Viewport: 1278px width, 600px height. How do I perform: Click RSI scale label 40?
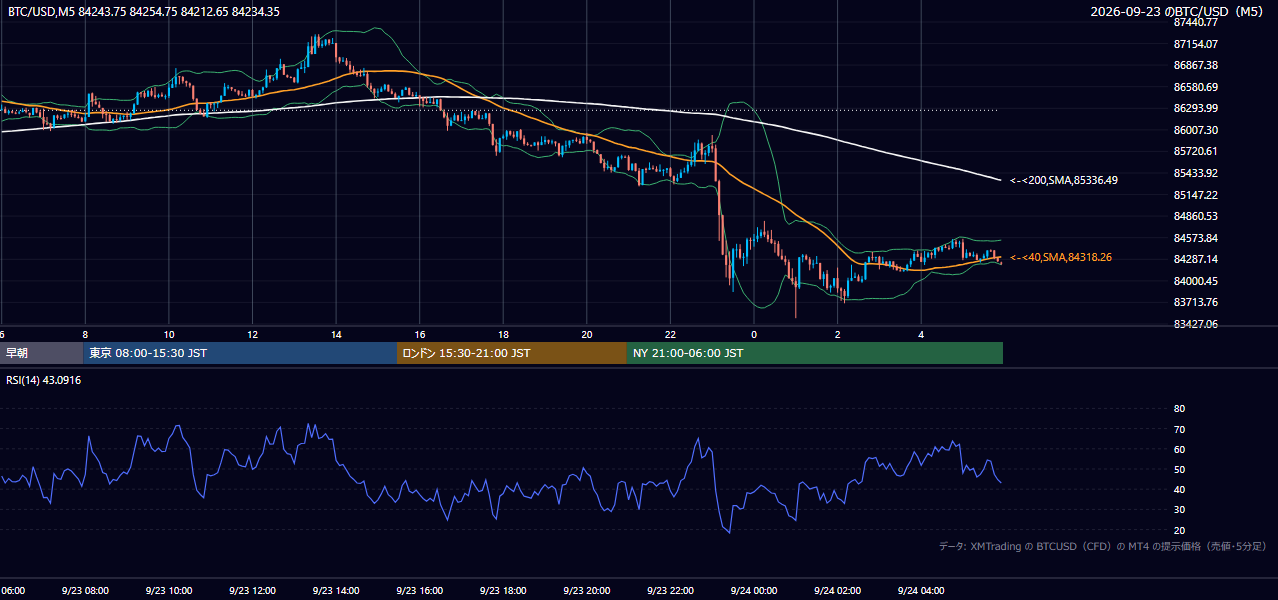(1179, 489)
